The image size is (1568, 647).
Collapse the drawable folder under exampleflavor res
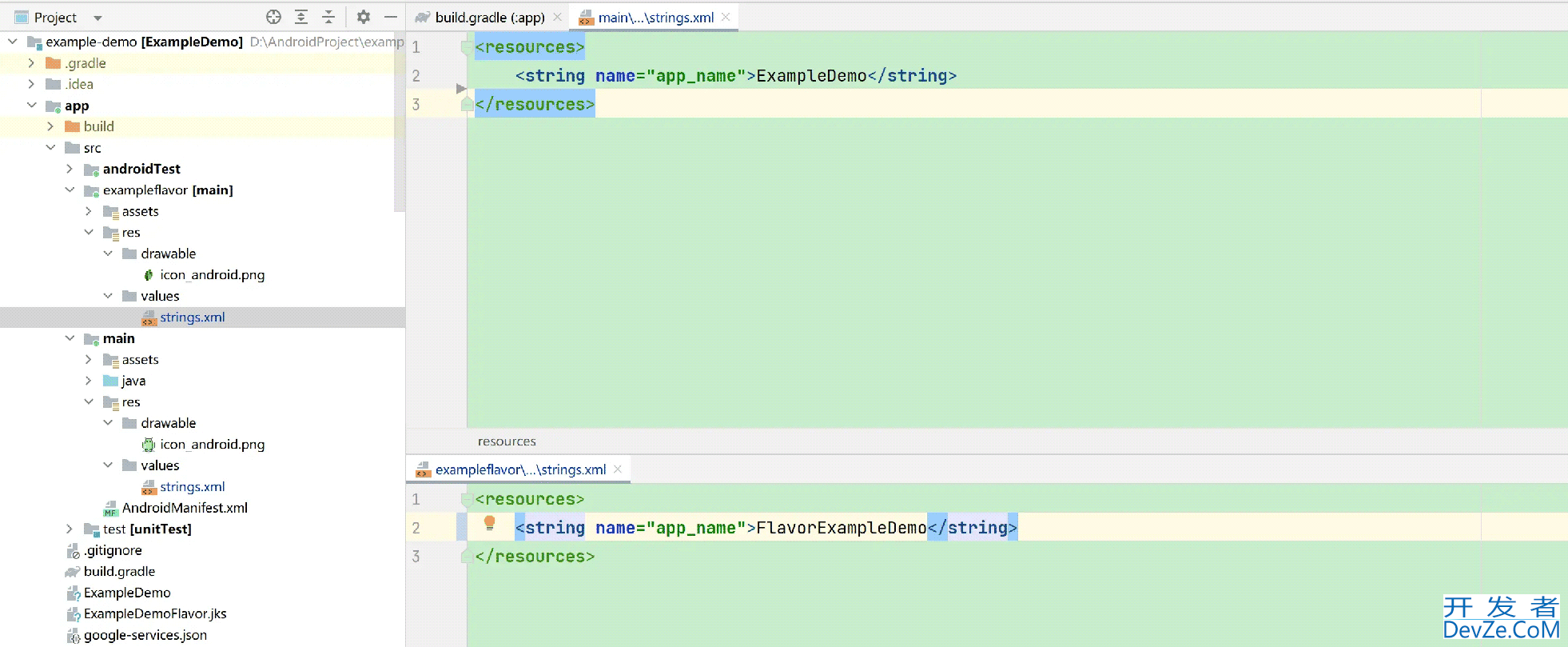[108, 254]
